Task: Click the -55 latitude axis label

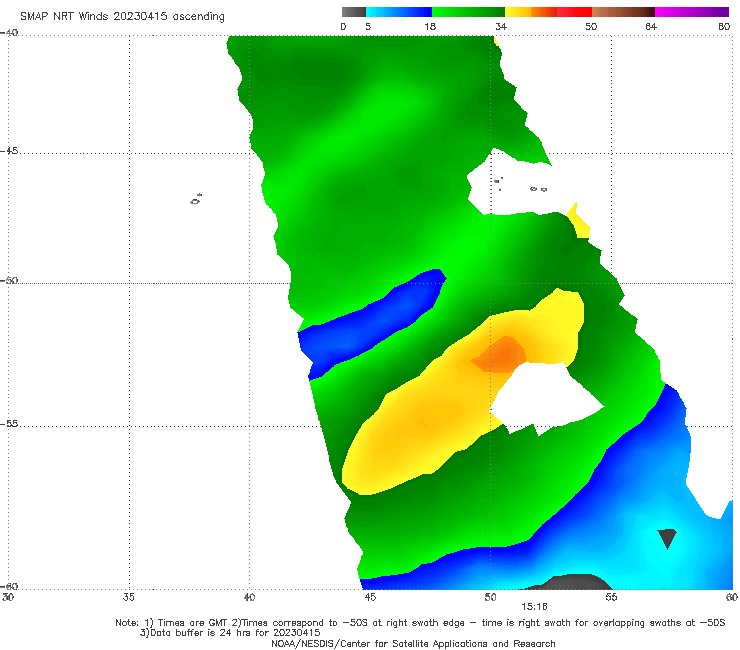Action: [x=9, y=423]
